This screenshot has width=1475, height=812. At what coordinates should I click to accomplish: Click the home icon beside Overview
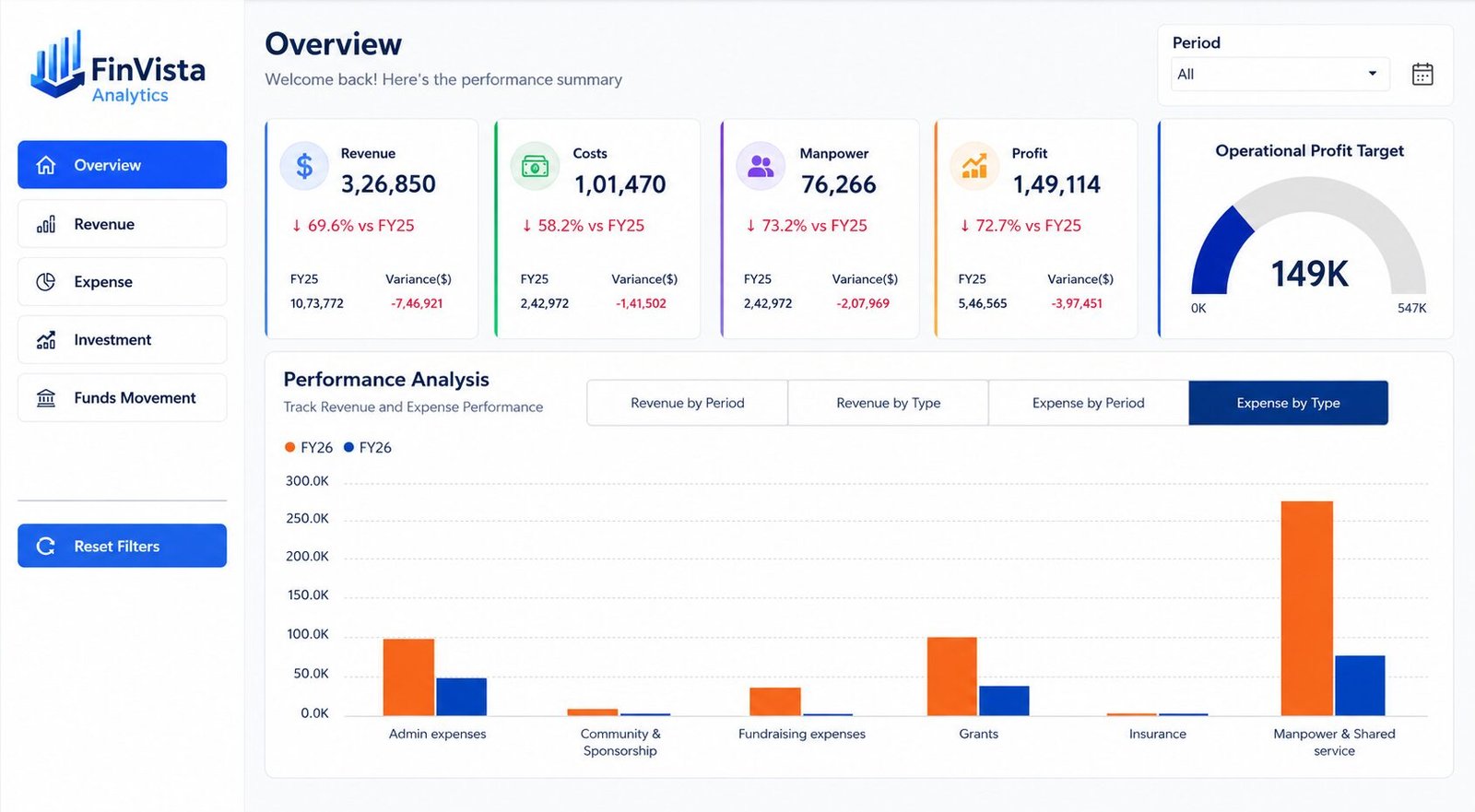pyautogui.click(x=46, y=165)
